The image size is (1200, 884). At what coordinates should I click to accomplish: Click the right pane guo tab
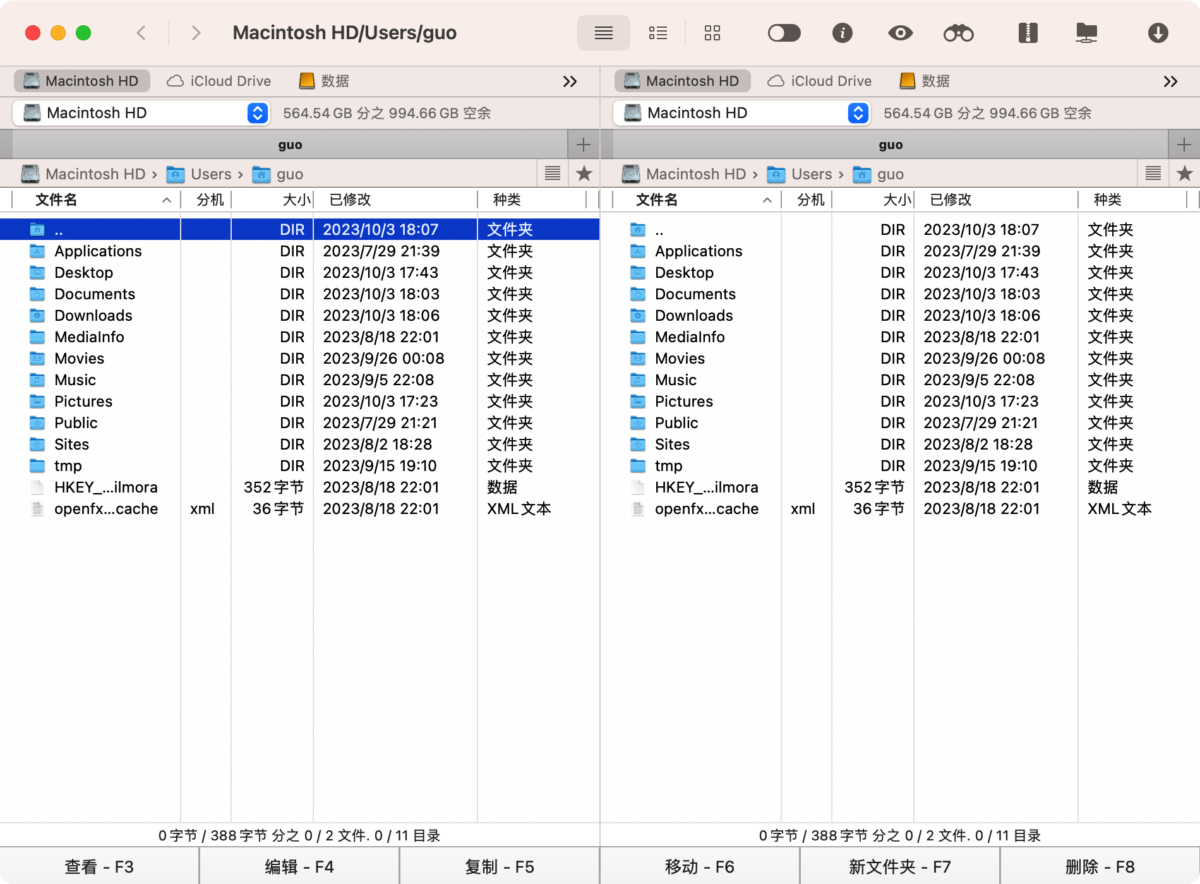pyautogui.click(x=890, y=145)
